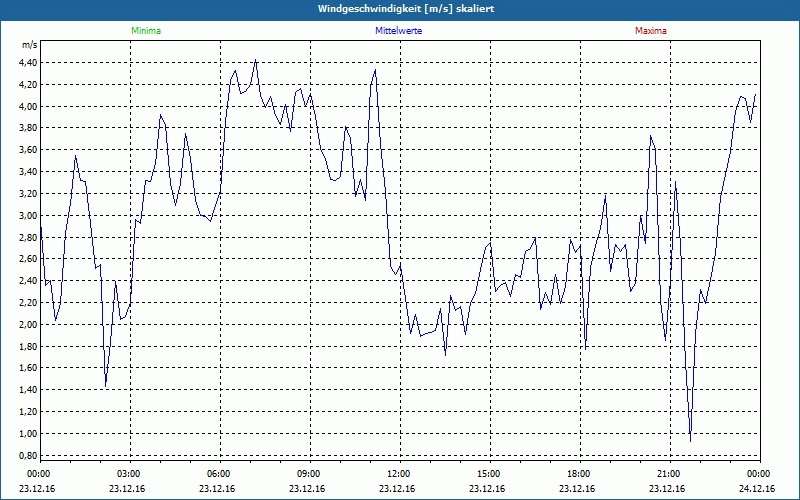Viewport: 800px width, 500px height.
Task: Click the 24.12.16 date label
Action: coord(757,489)
